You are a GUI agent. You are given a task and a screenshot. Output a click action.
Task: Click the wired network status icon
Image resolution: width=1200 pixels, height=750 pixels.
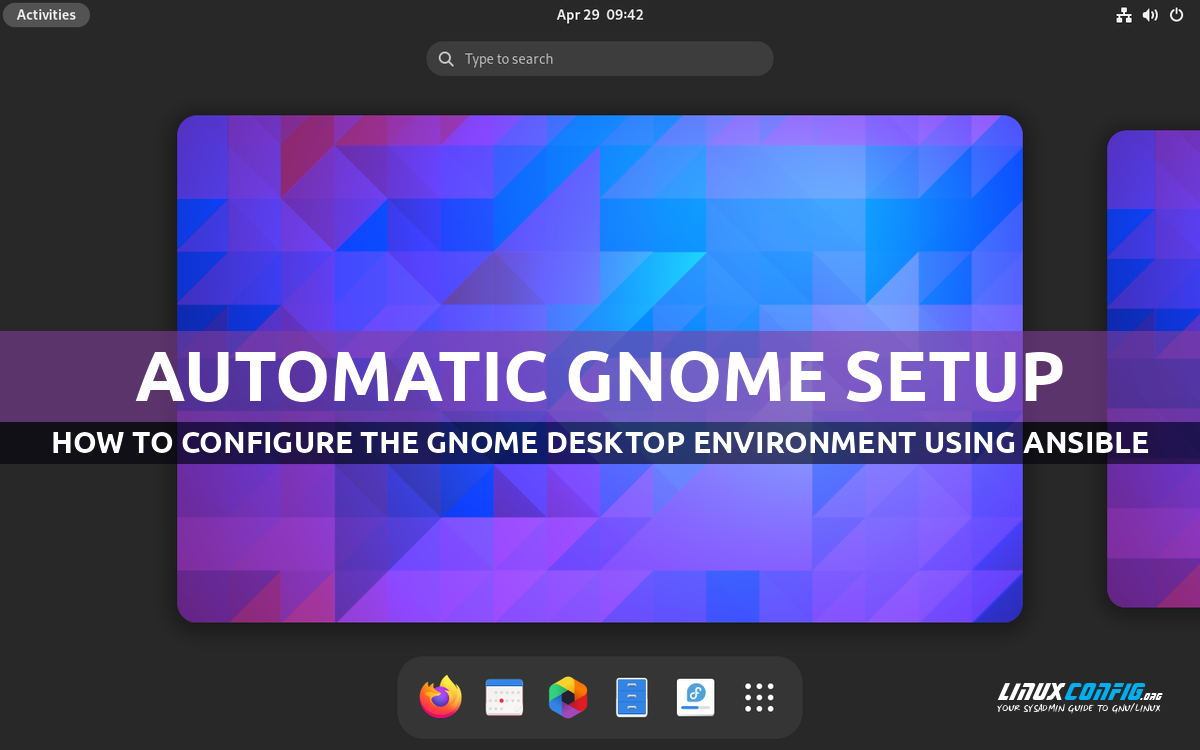point(1124,15)
